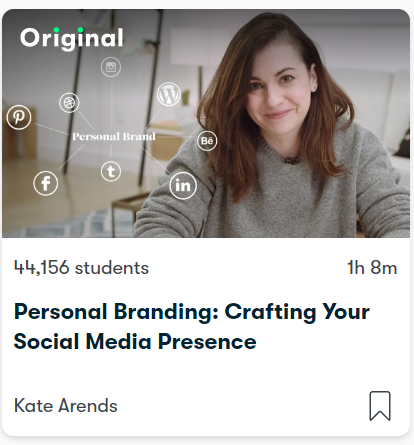
Task: Bookmark the Personal Branding class
Action: click(x=380, y=406)
